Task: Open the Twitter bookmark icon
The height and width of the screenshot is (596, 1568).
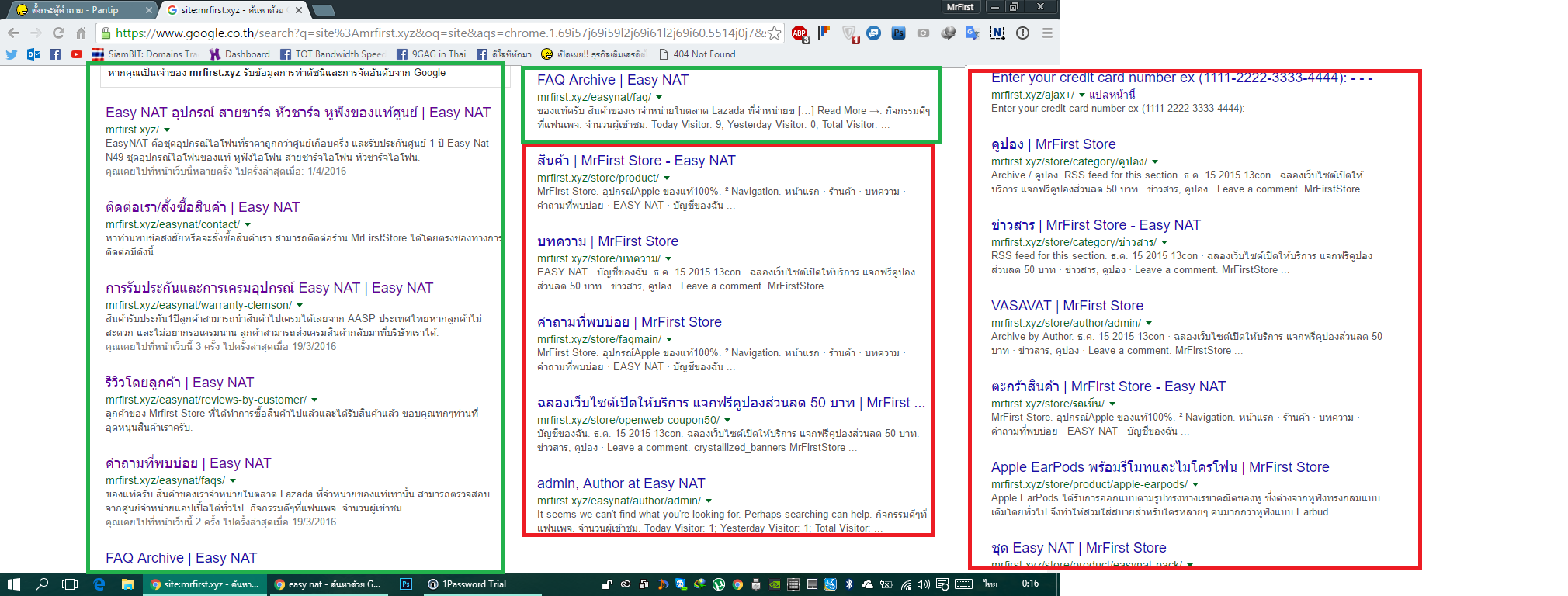Action: click(x=11, y=54)
